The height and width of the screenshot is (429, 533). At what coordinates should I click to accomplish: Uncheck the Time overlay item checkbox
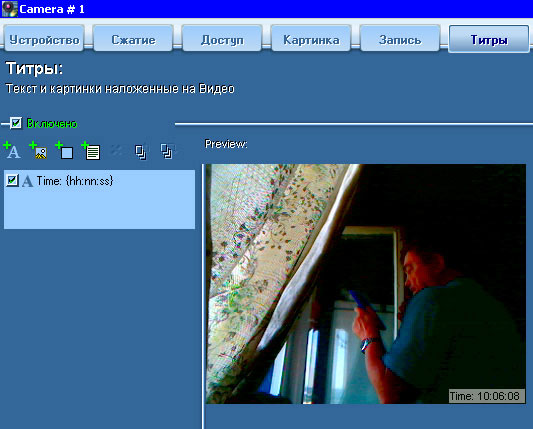tap(12, 180)
